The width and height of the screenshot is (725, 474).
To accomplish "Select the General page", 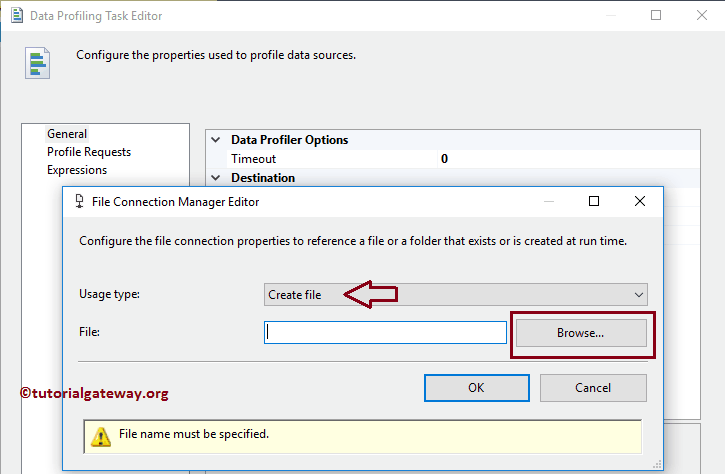I will (x=67, y=134).
